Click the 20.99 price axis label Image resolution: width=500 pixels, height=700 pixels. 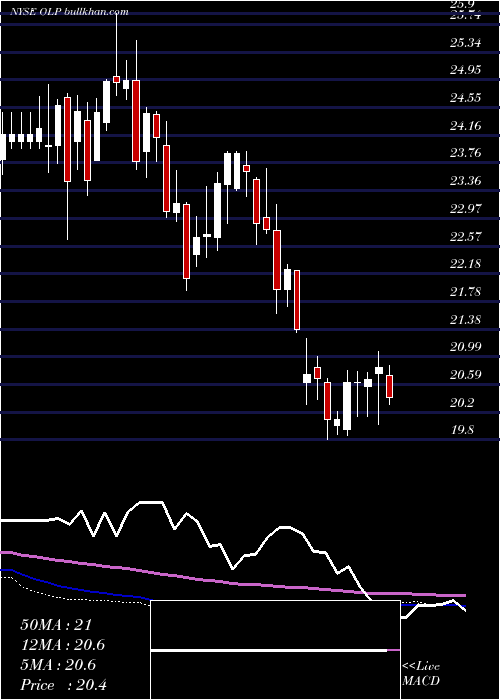pos(466,347)
